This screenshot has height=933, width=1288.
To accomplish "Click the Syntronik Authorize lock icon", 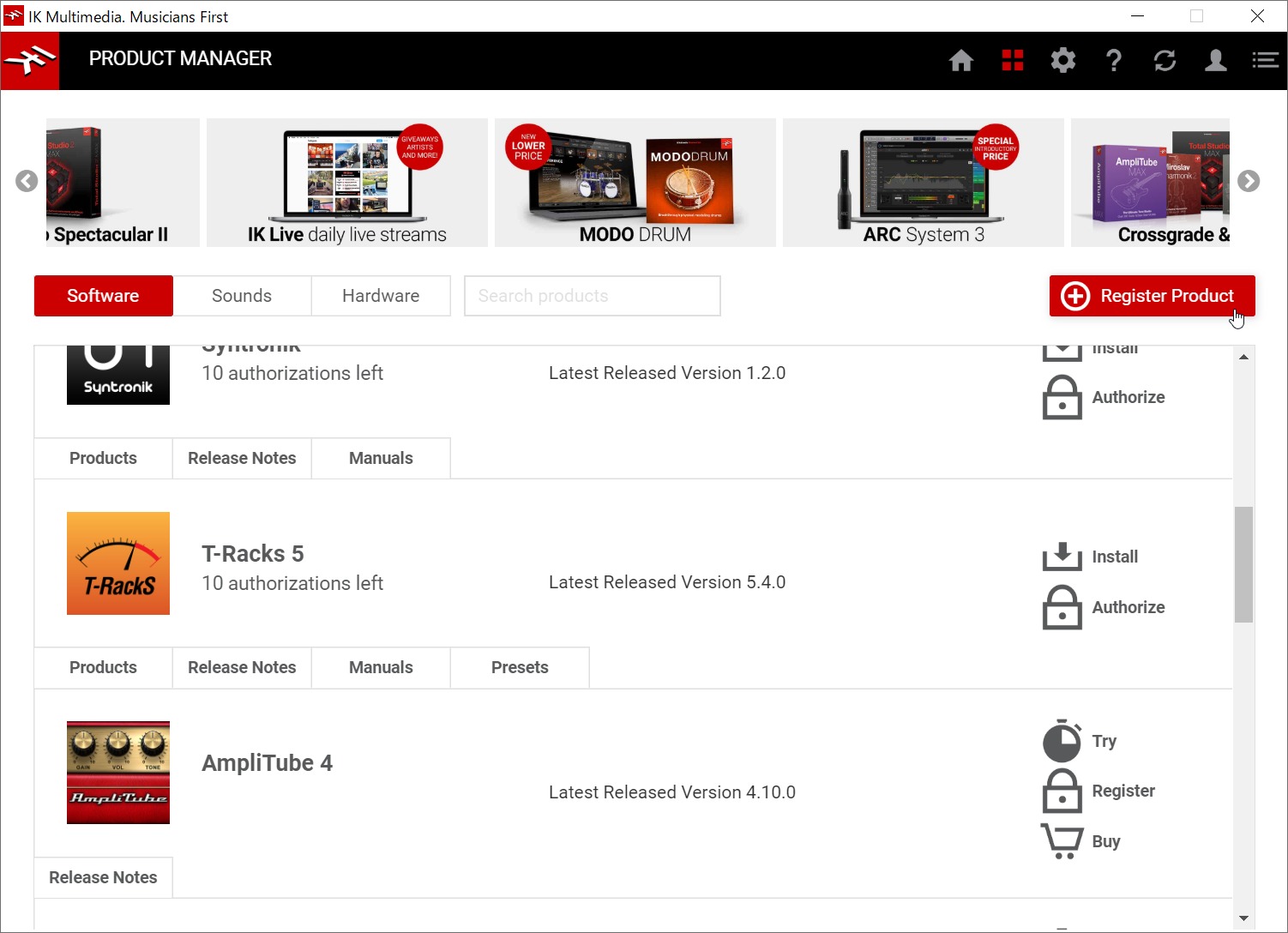I will tap(1062, 397).
